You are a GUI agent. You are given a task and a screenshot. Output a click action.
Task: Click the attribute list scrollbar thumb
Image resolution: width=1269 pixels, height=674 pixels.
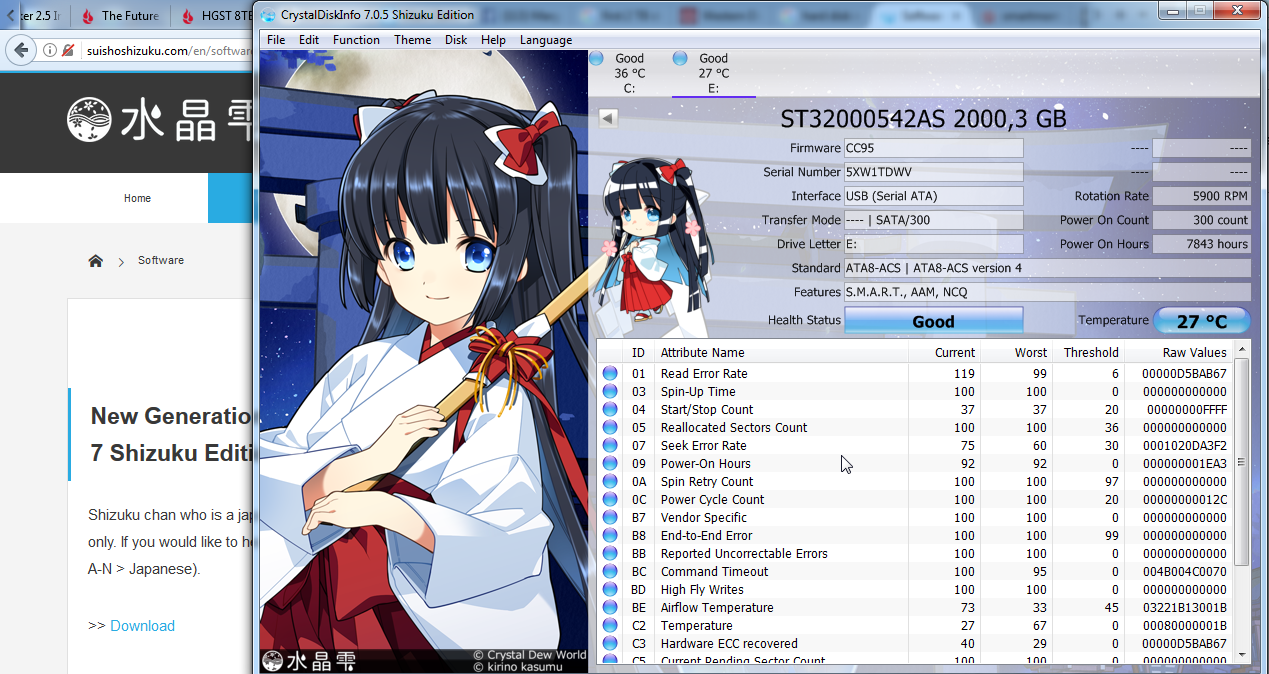click(1242, 462)
